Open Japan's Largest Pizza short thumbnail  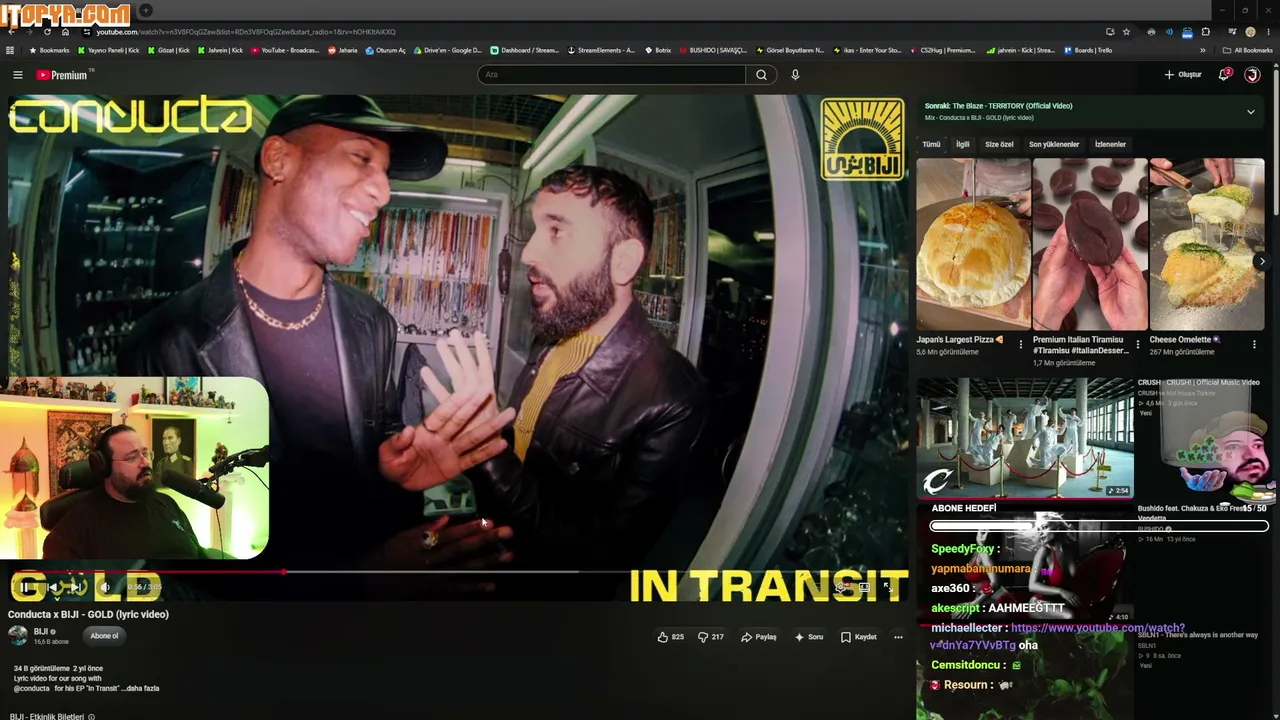pos(973,244)
